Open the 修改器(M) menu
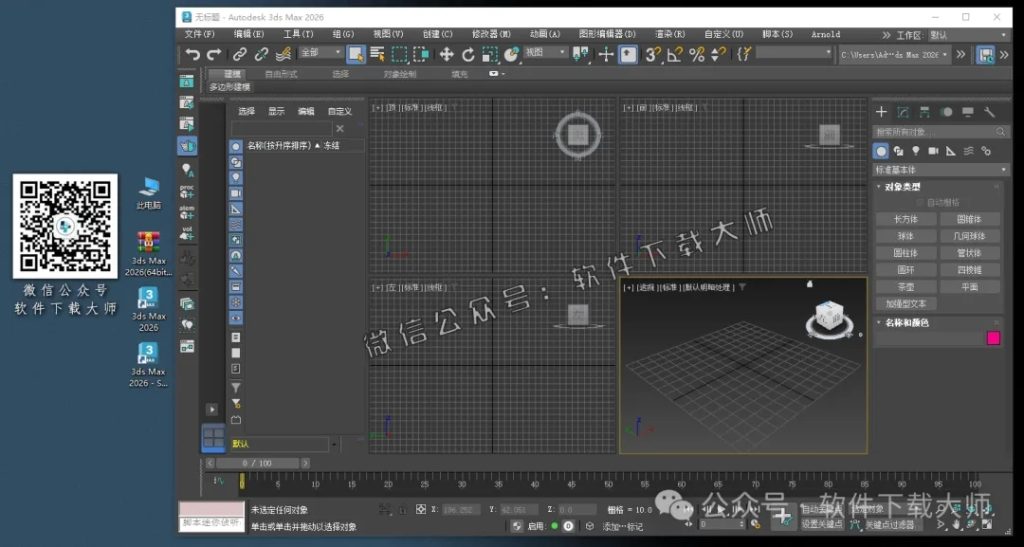Screen dimensions: 1024x547 491,35
